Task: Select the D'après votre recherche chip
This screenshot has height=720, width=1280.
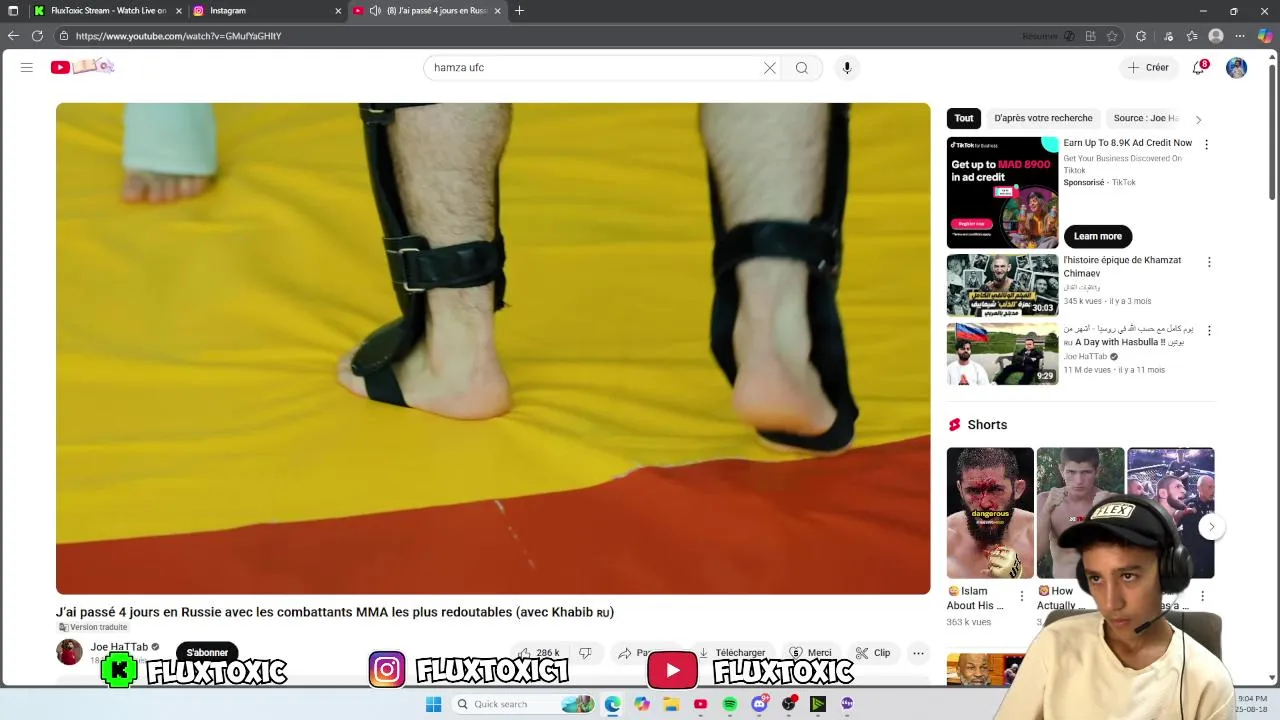Action: click(x=1043, y=118)
